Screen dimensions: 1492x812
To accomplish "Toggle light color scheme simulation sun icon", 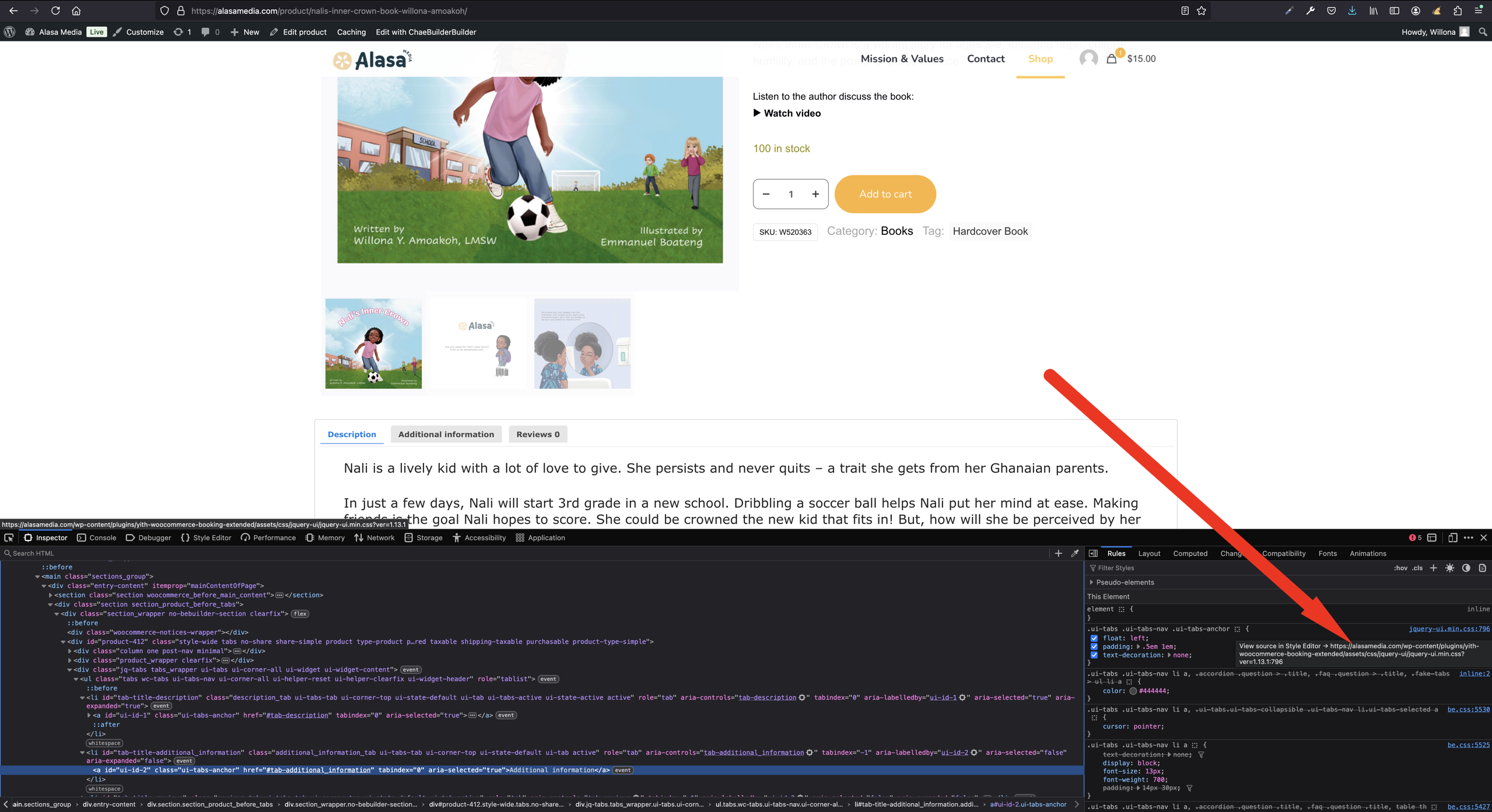I will point(1449,568).
